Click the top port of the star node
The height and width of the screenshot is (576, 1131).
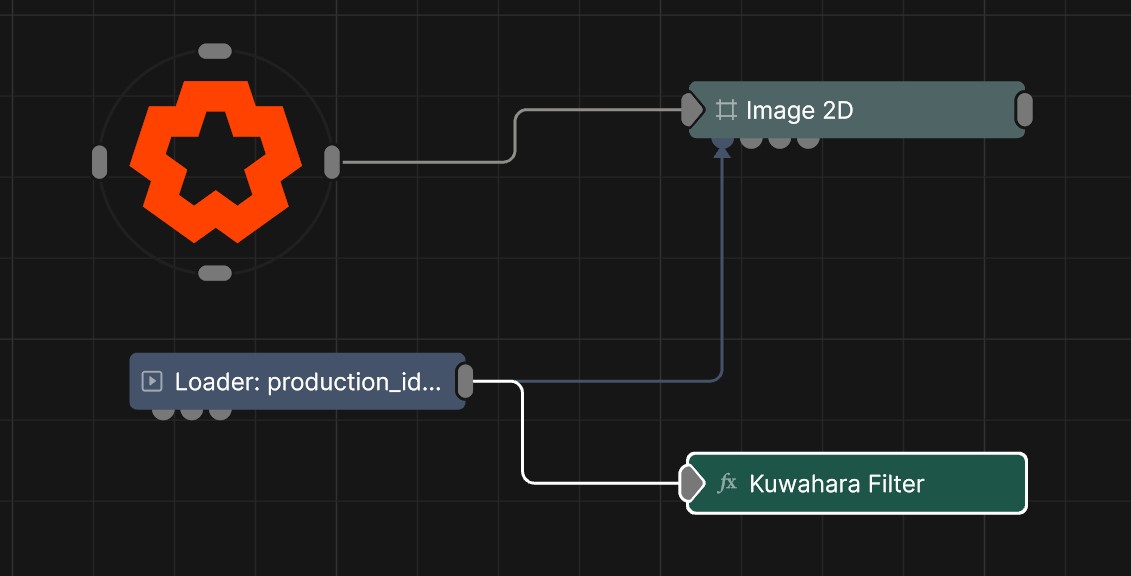click(214, 48)
